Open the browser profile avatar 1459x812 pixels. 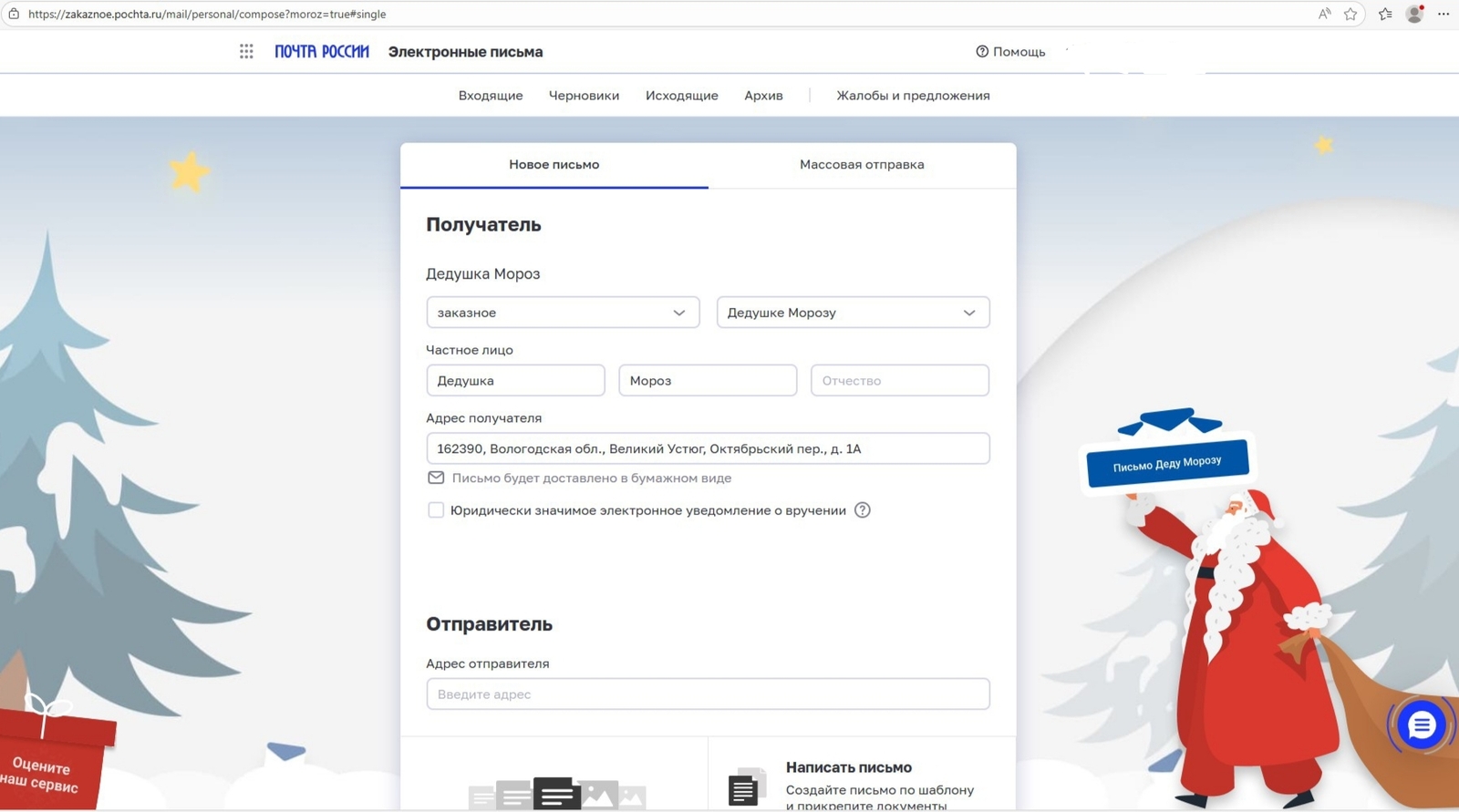1414,14
